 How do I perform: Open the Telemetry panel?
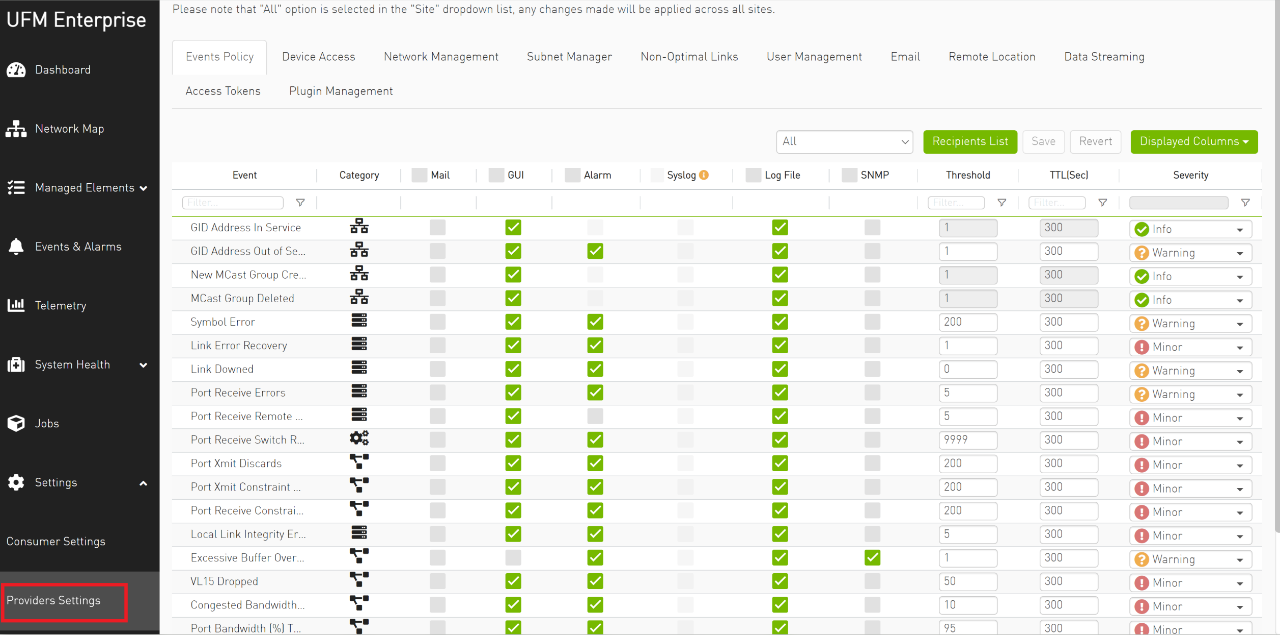(x=61, y=305)
